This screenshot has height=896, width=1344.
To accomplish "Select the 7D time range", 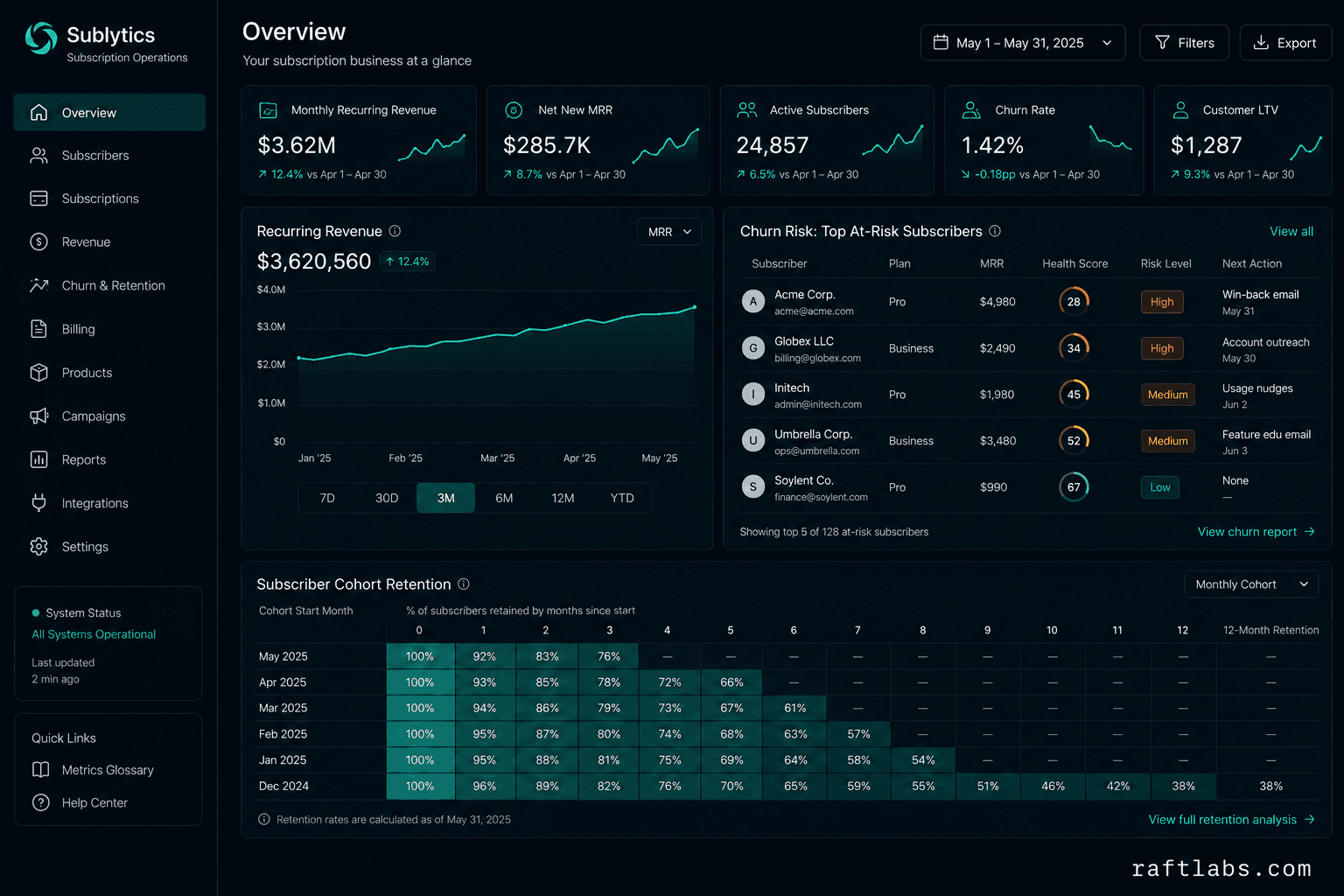I will pyautogui.click(x=327, y=498).
